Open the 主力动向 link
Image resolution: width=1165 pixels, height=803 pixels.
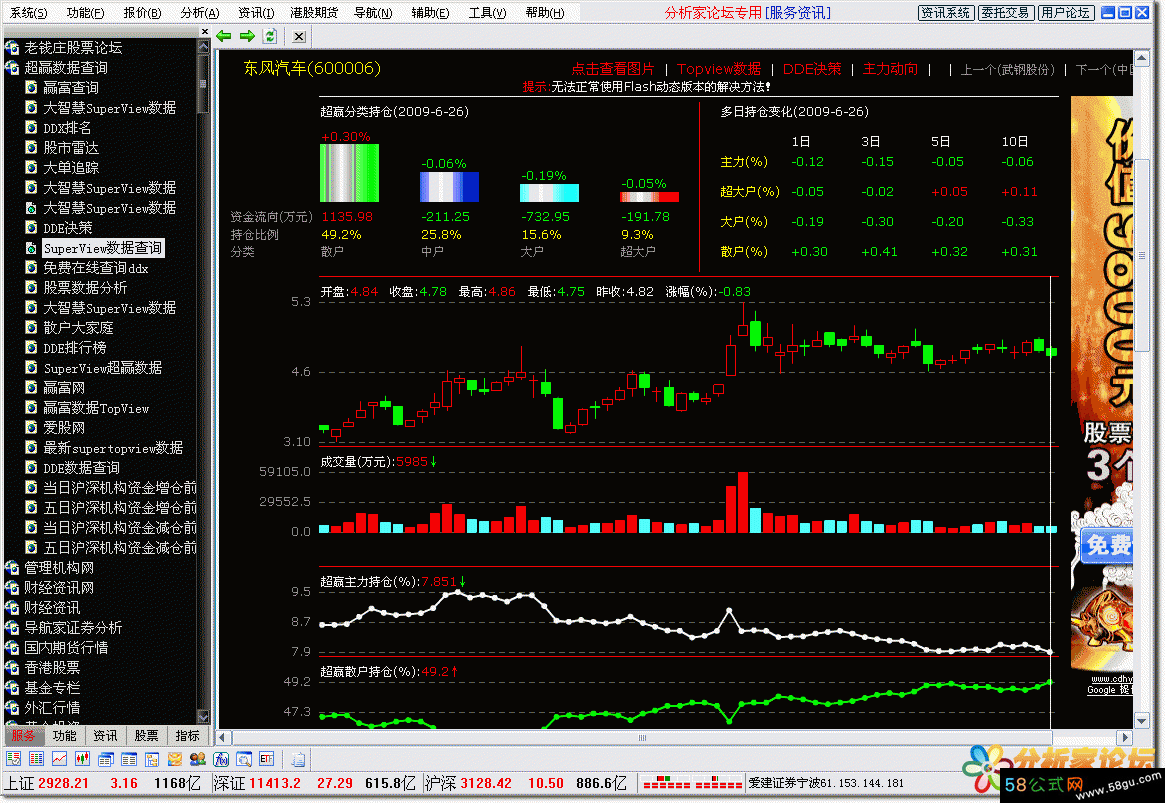tap(890, 69)
